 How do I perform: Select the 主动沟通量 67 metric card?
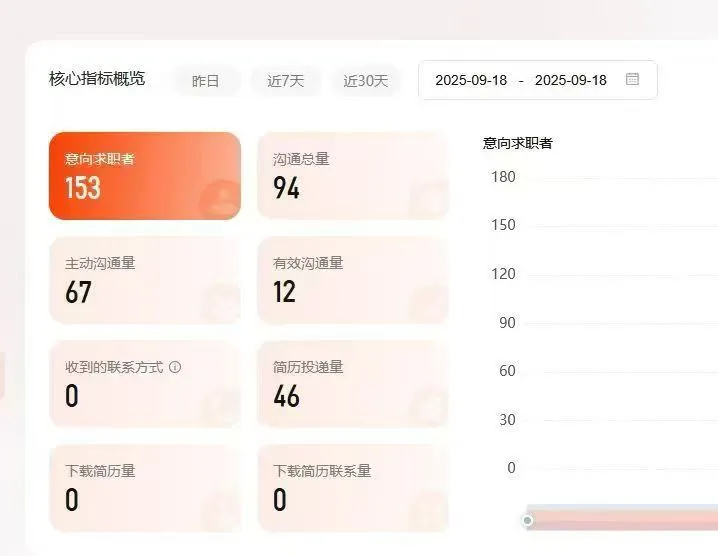coord(145,280)
